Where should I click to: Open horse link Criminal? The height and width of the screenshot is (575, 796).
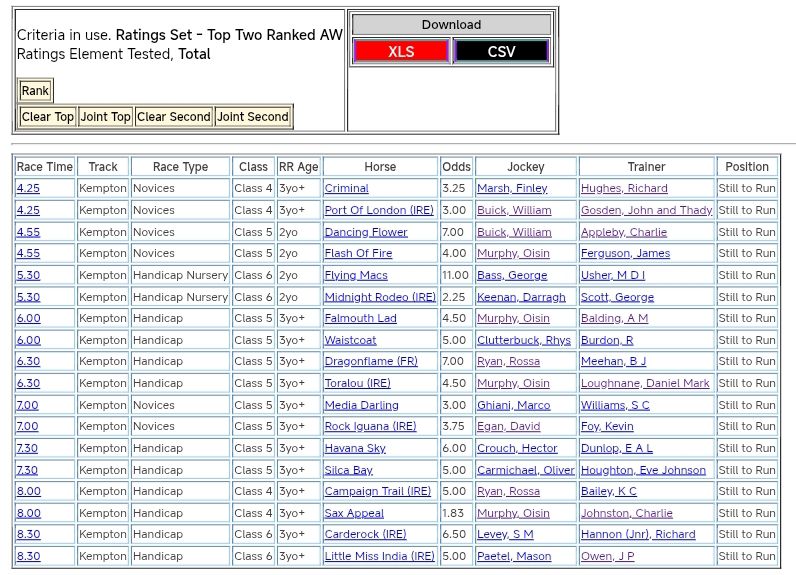coord(346,189)
